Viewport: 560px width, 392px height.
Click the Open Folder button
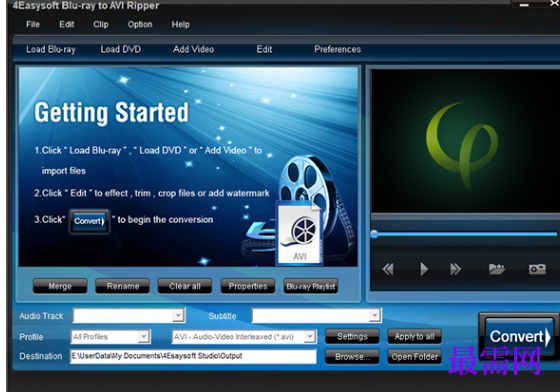pyautogui.click(x=415, y=356)
